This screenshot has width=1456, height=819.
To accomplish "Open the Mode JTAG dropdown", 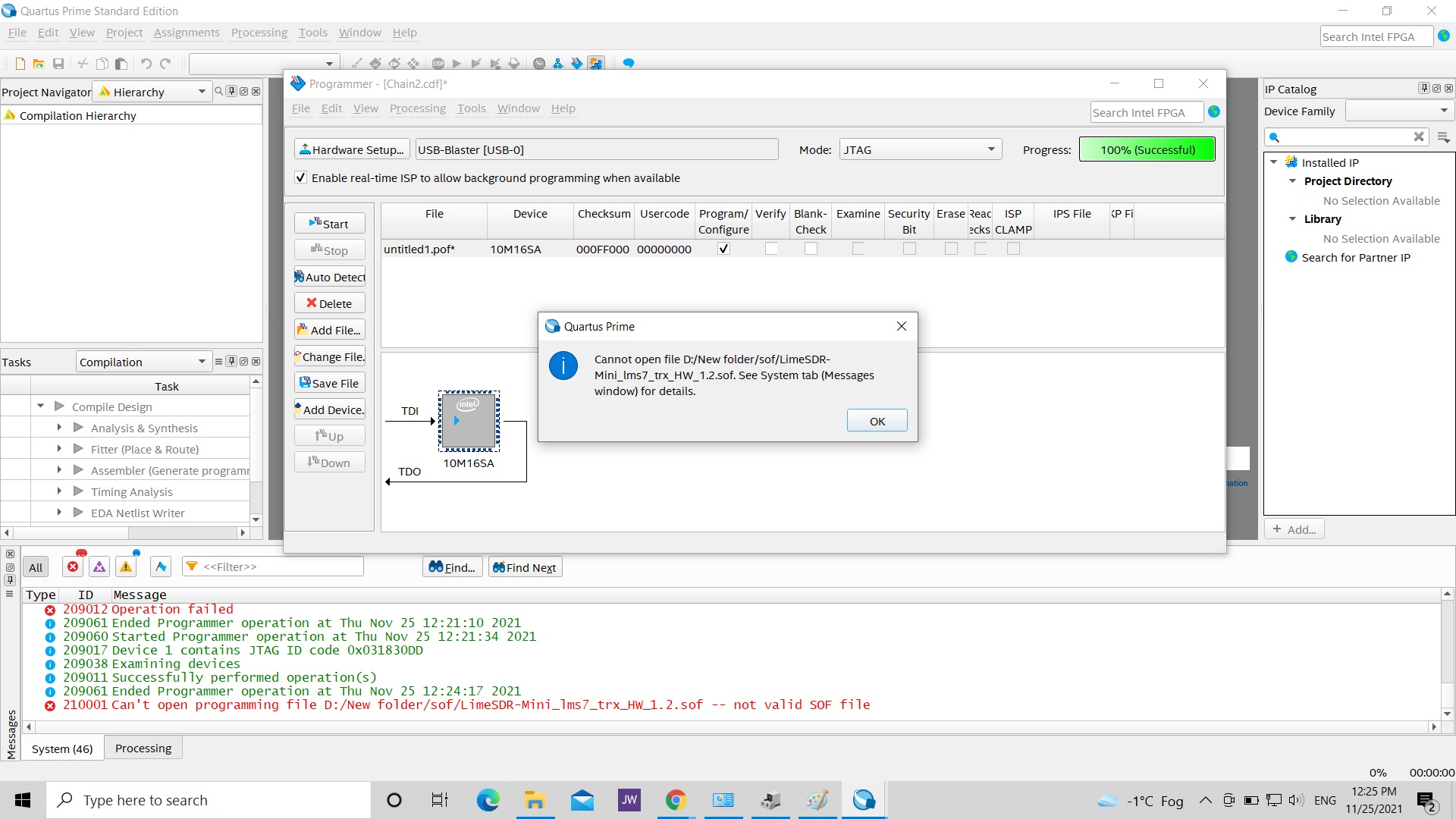I will (x=920, y=149).
